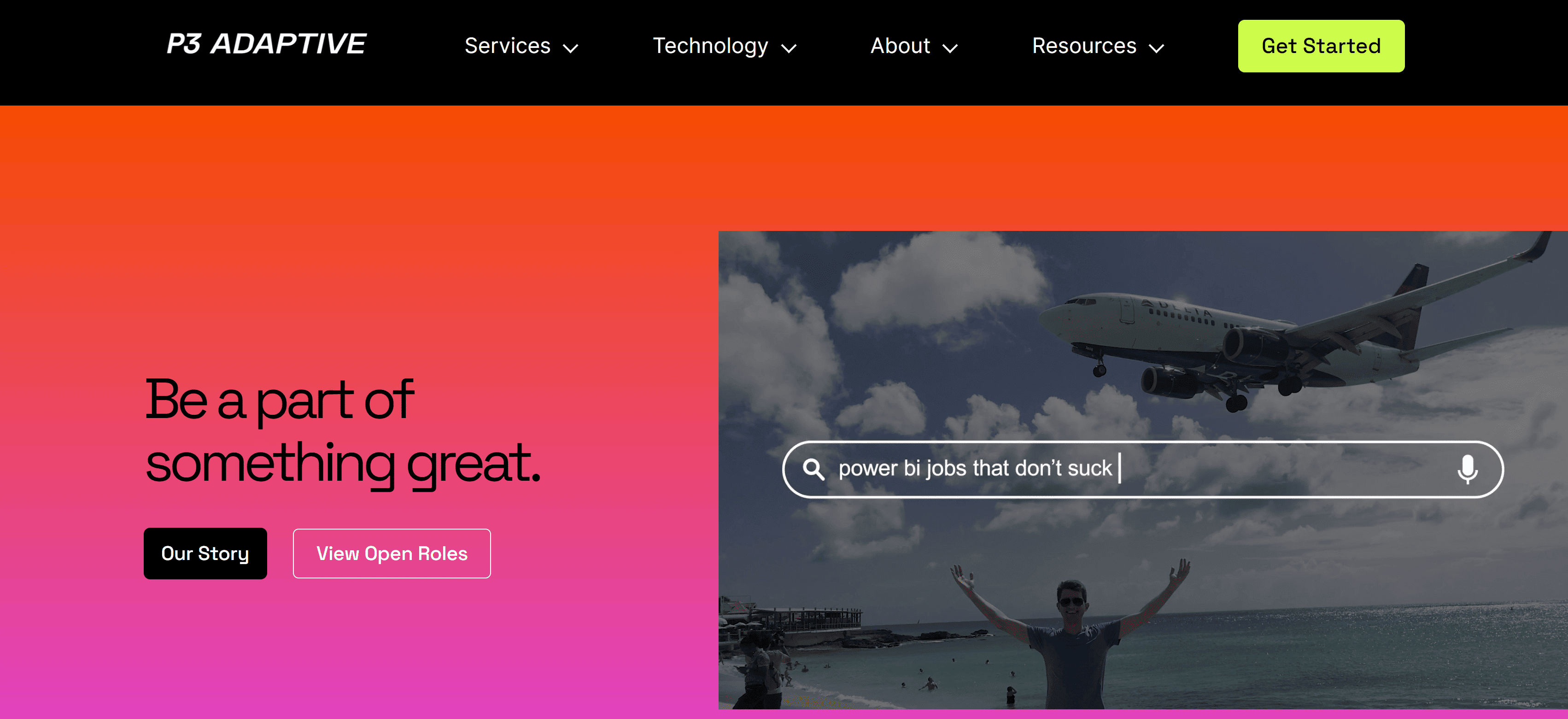
Task: Click the microphone icon in search bar
Action: pyautogui.click(x=1467, y=469)
